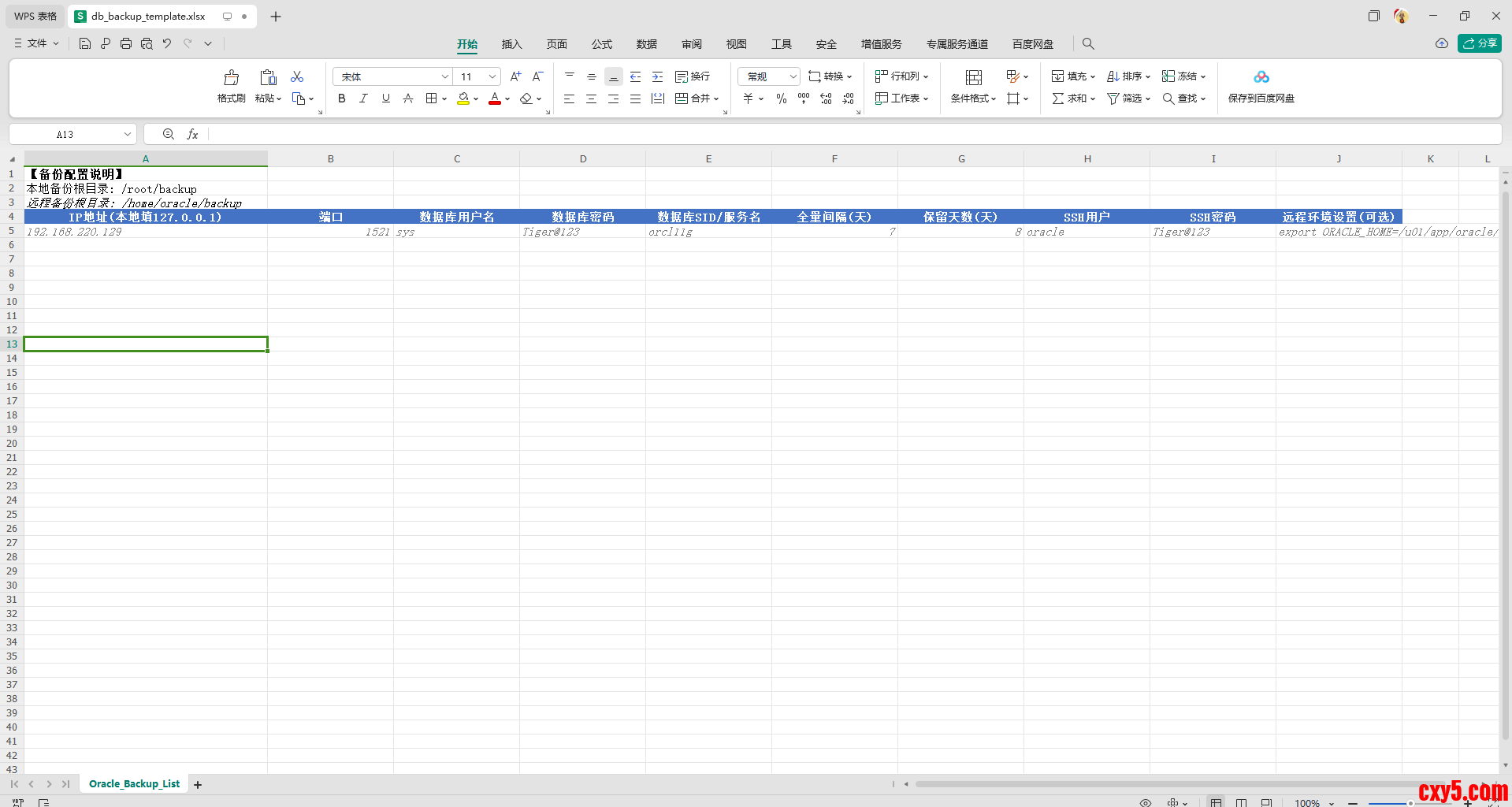Align cell contents to top
The width and height of the screenshot is (1512, 807).
(x=570, y=76)
